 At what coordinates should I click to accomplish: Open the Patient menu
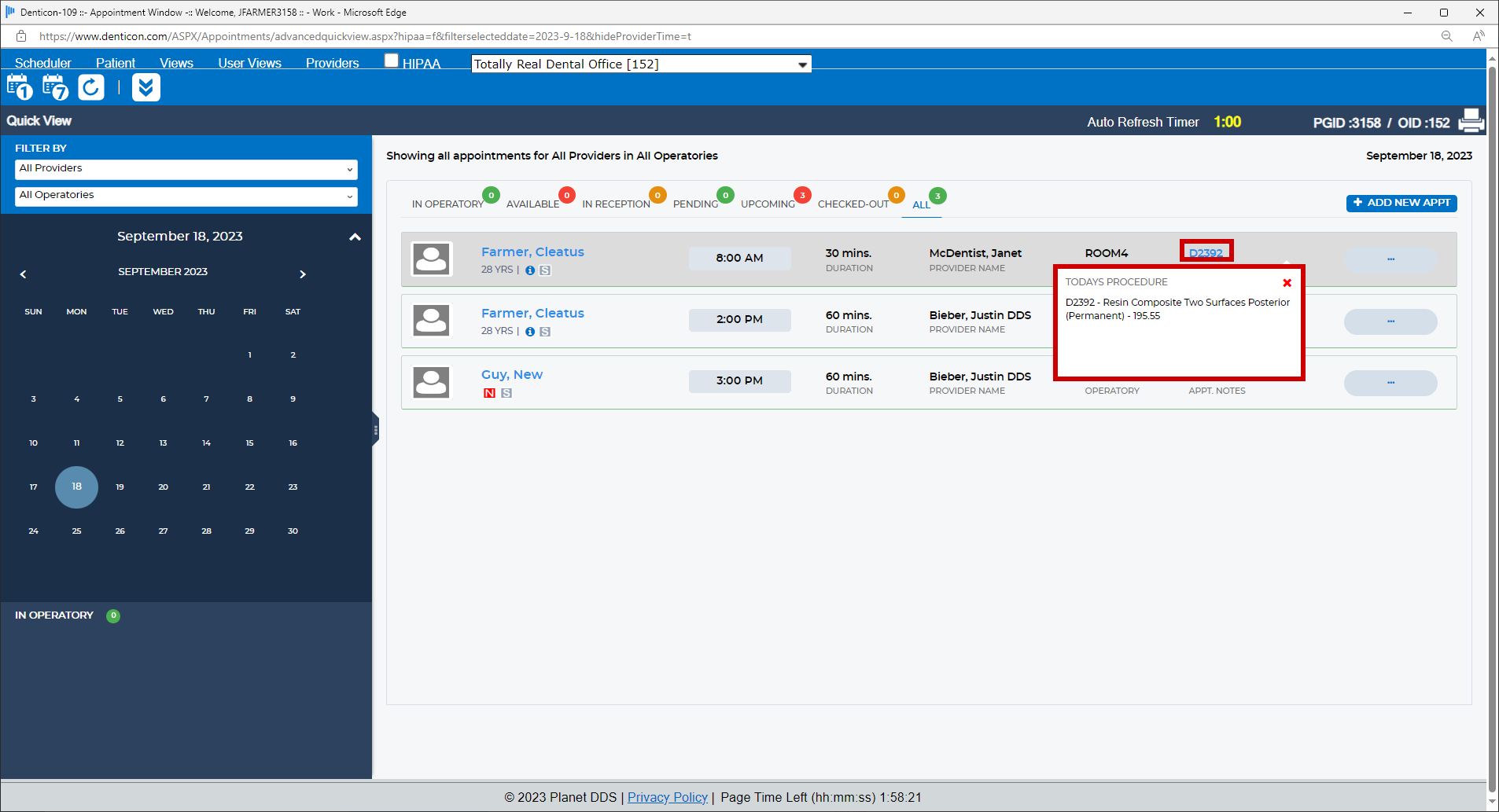click(x=116, y=63)
